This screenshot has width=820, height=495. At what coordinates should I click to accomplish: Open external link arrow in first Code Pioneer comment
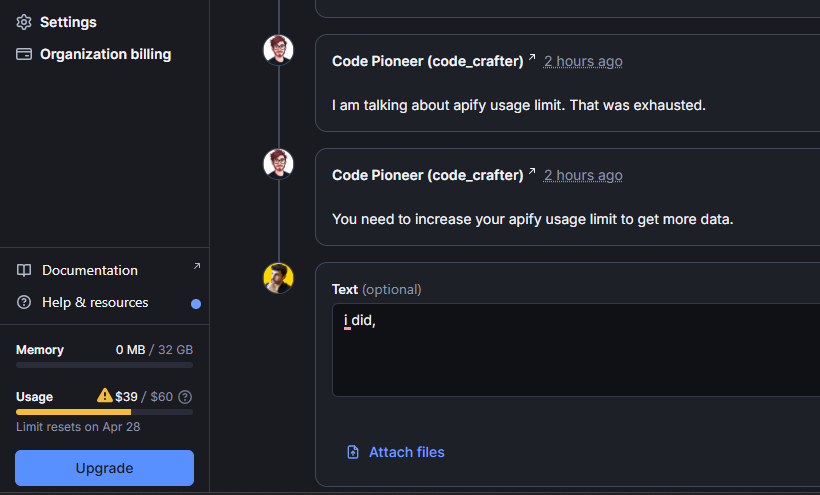pos(532,57)
